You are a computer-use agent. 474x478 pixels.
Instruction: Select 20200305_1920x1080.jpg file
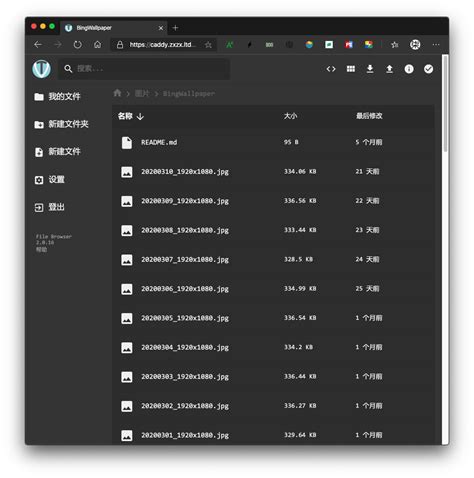(273, 318)
